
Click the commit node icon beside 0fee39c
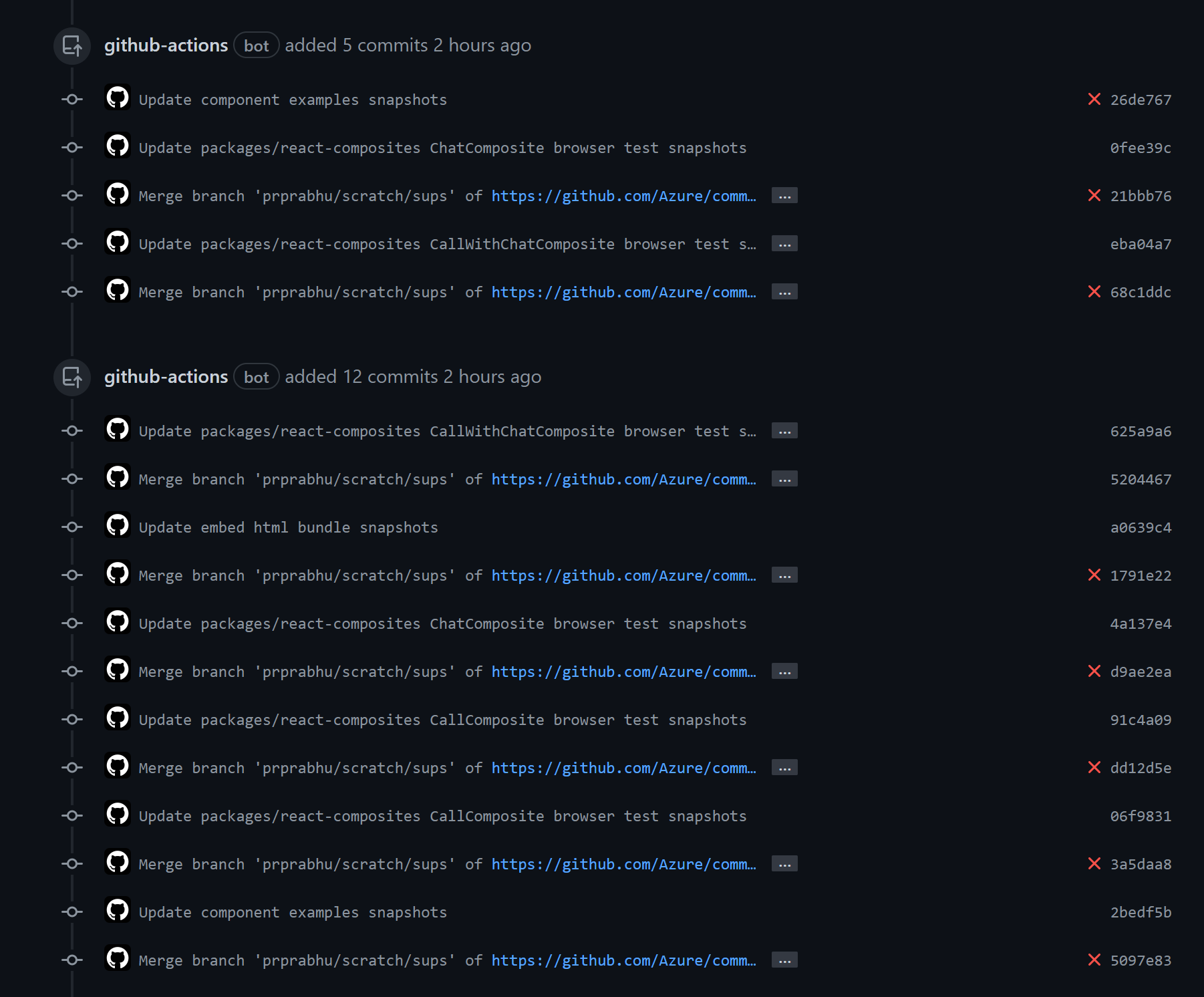pyautogui.click(x=71, y=147)
